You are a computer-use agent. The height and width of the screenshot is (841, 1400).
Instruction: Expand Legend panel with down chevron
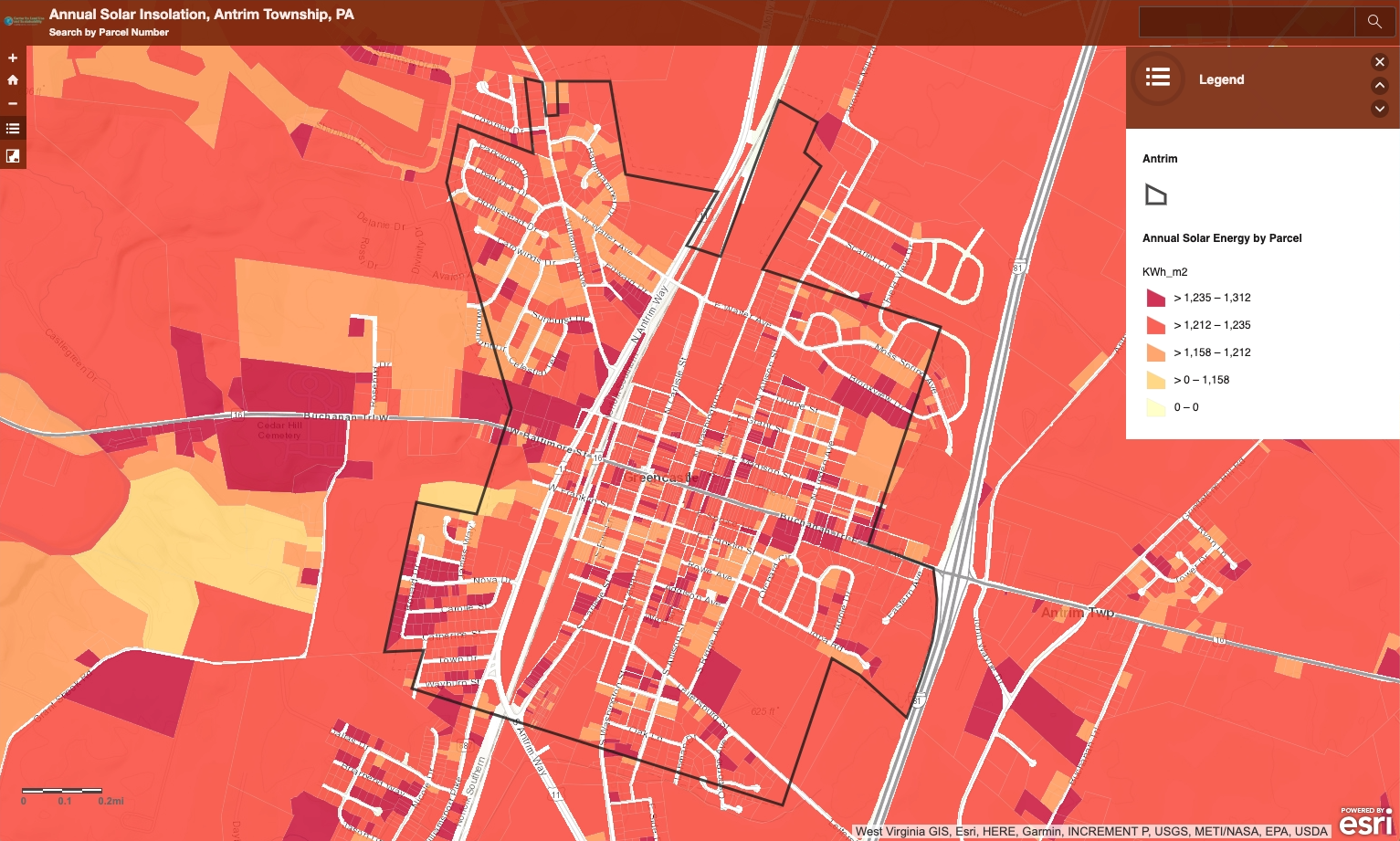[1380, 108]
